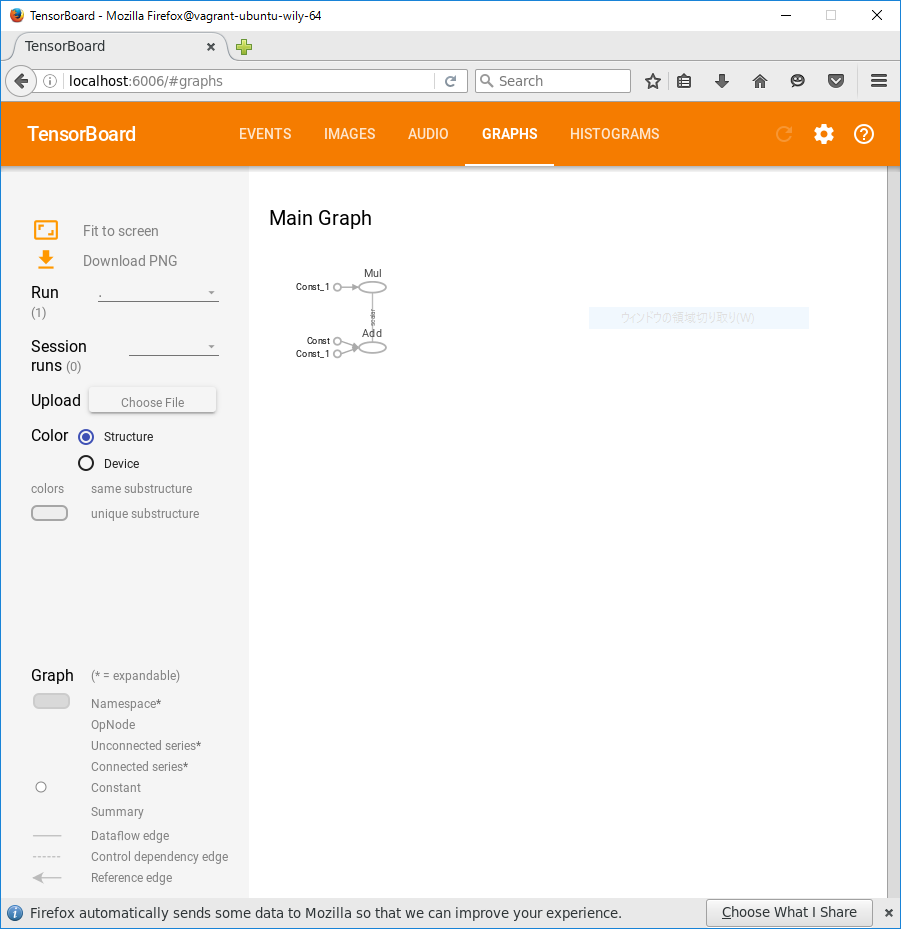Open the Session runs dropdown
Viewport: 901px width, 929px height.
point(174,347)
